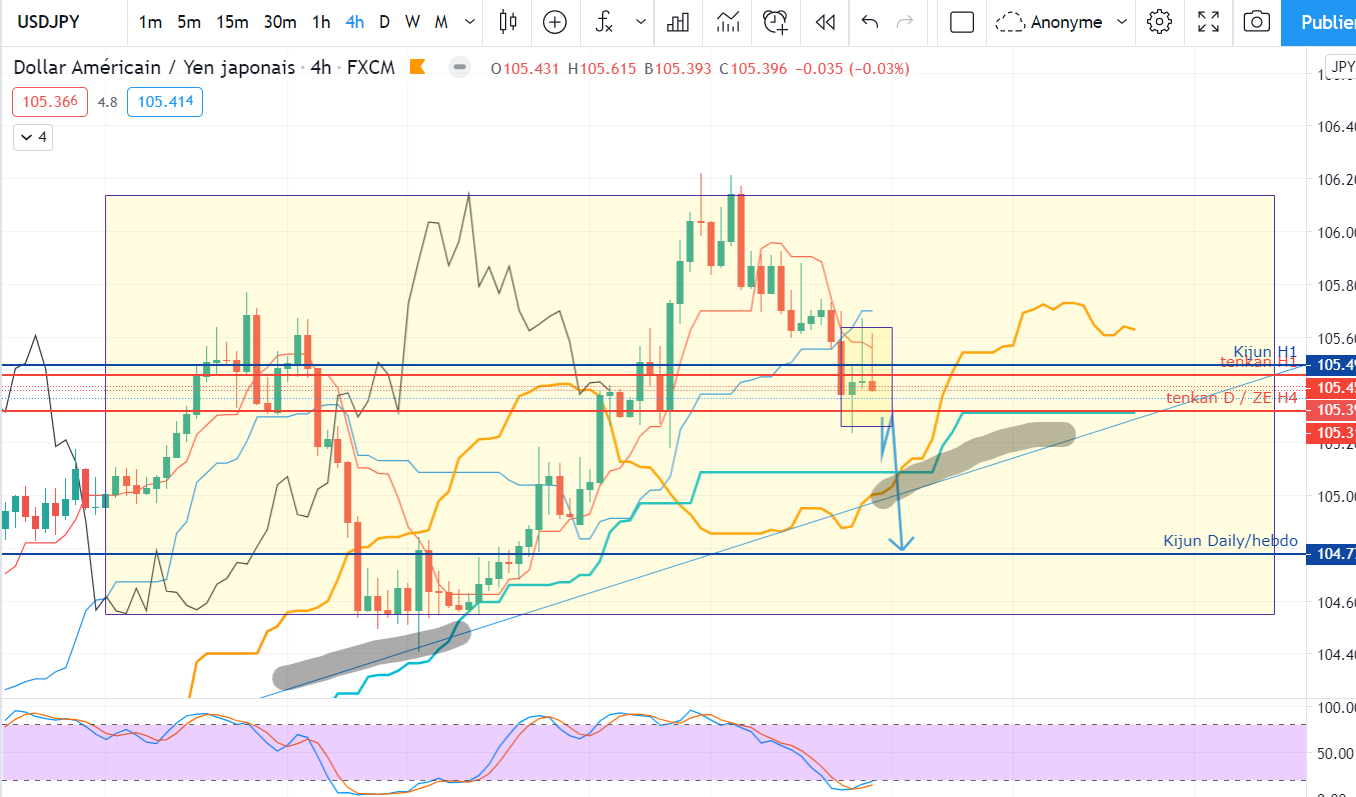Click the FXCM exchange label

click(x=371, y=68)
